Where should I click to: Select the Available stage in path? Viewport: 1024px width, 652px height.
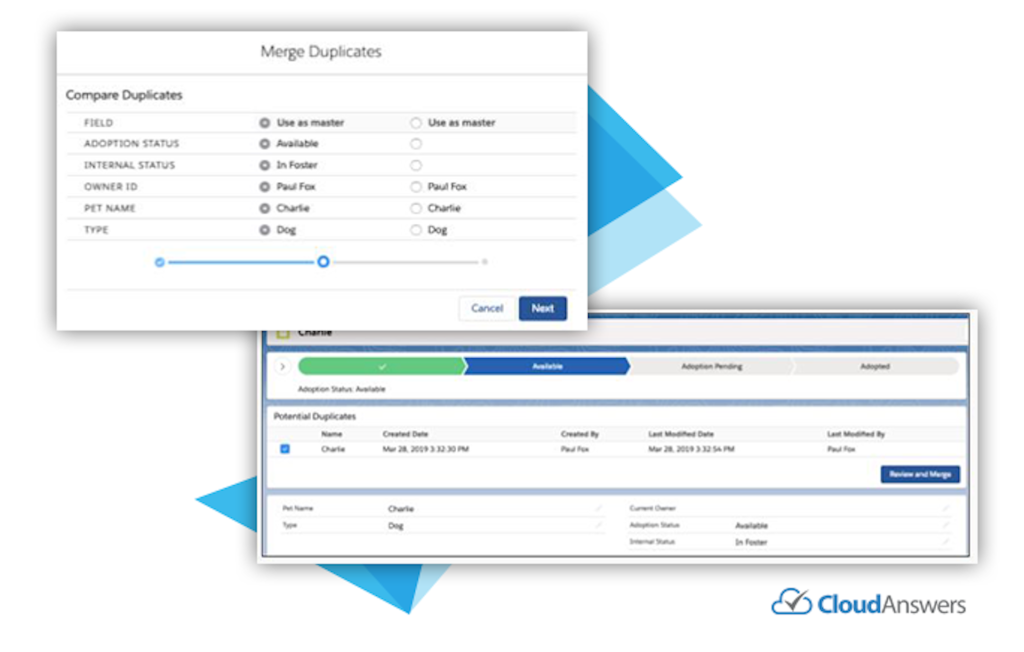(547, 367)
